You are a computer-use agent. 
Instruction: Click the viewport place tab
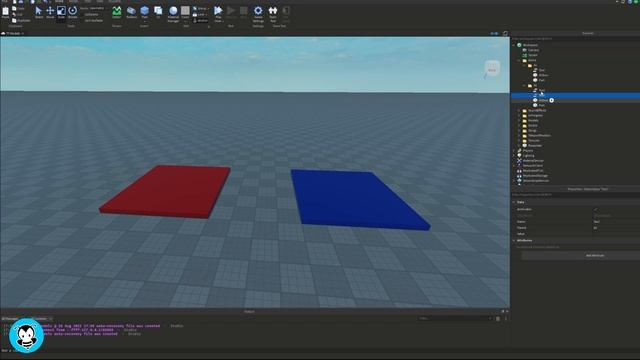(13, 33)
